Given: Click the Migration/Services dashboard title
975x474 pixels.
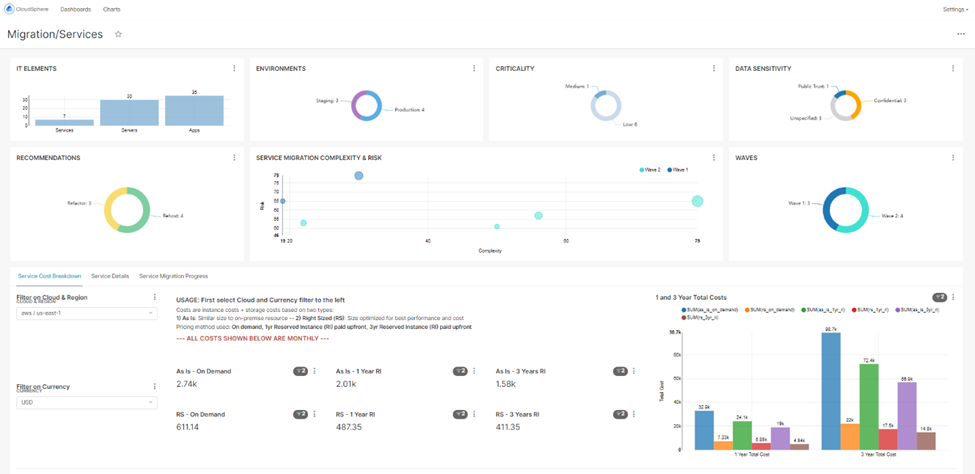Looking at the screenshot, I should (x=55, y=34).
